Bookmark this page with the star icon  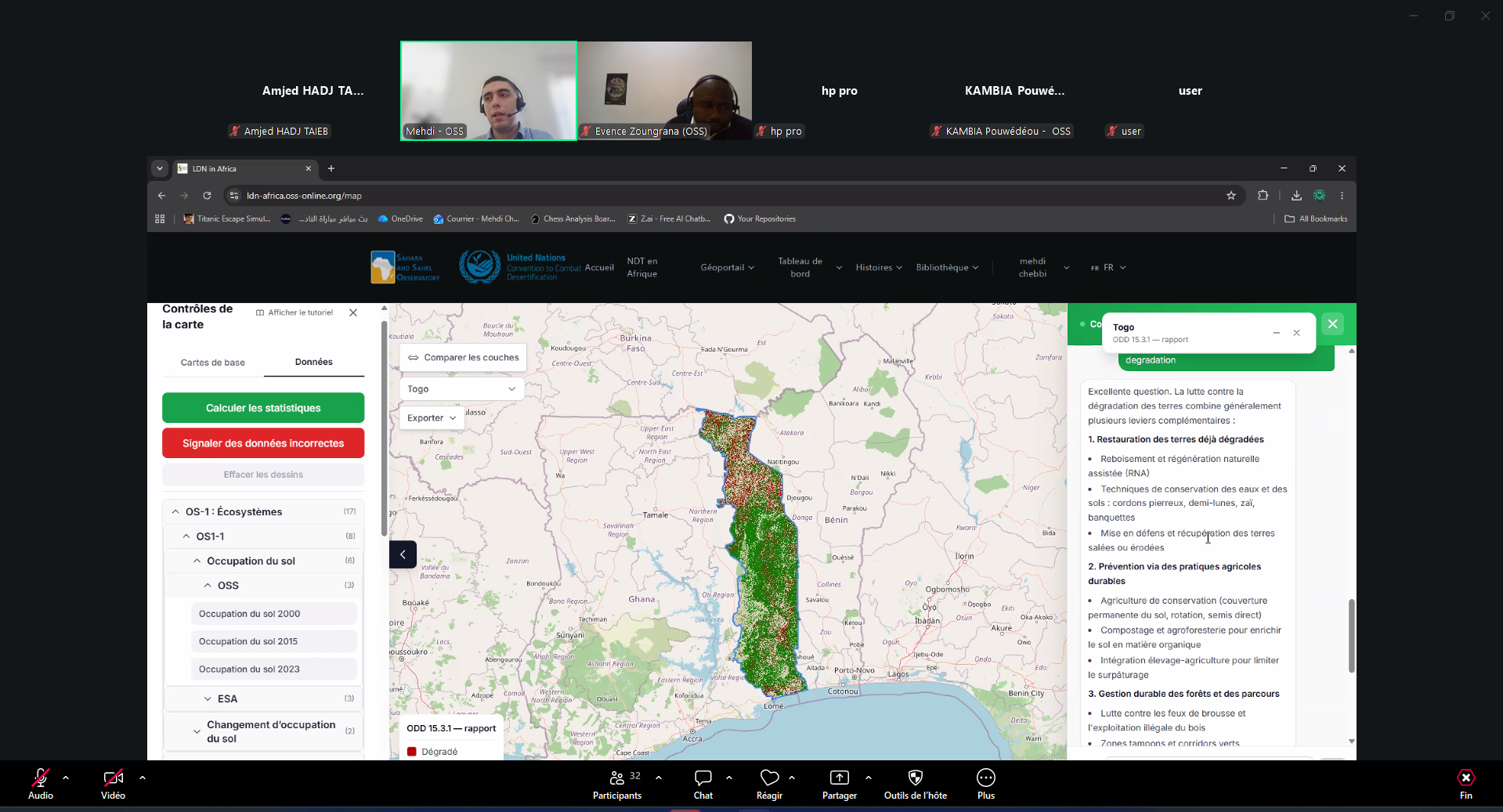[x=1231, y=196]
